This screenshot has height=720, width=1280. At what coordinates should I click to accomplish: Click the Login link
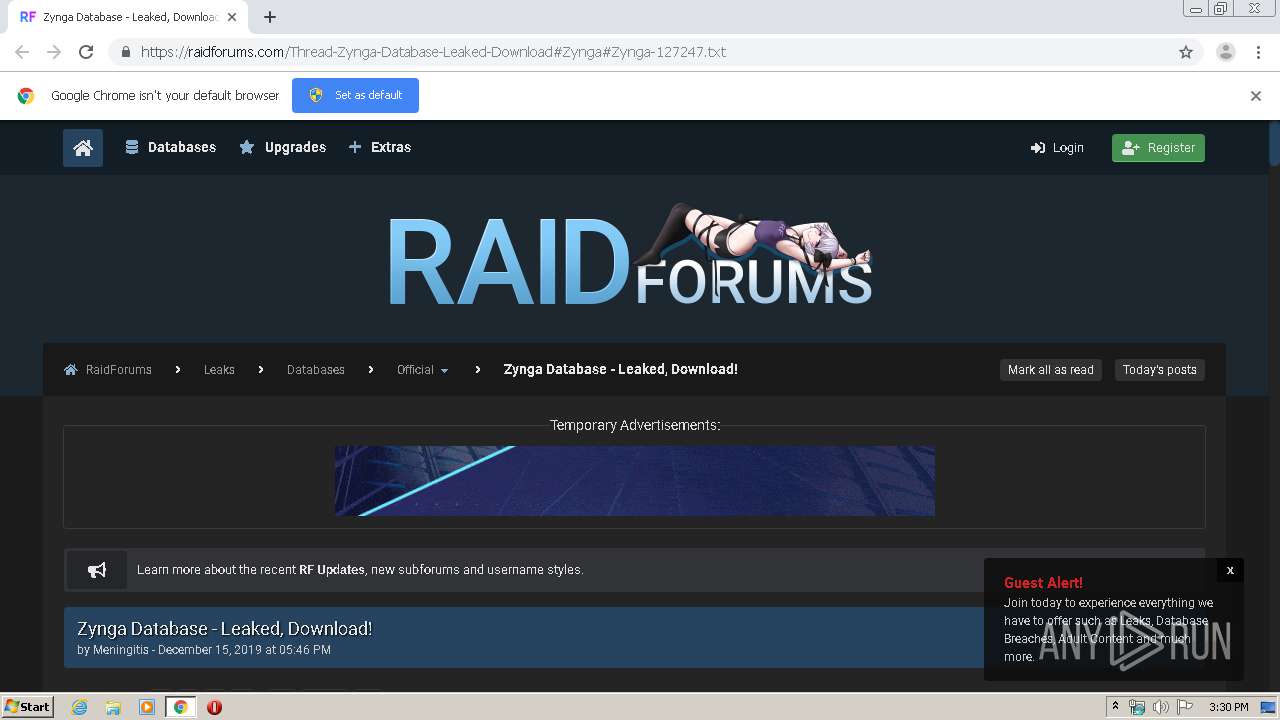click(1057, 148)
